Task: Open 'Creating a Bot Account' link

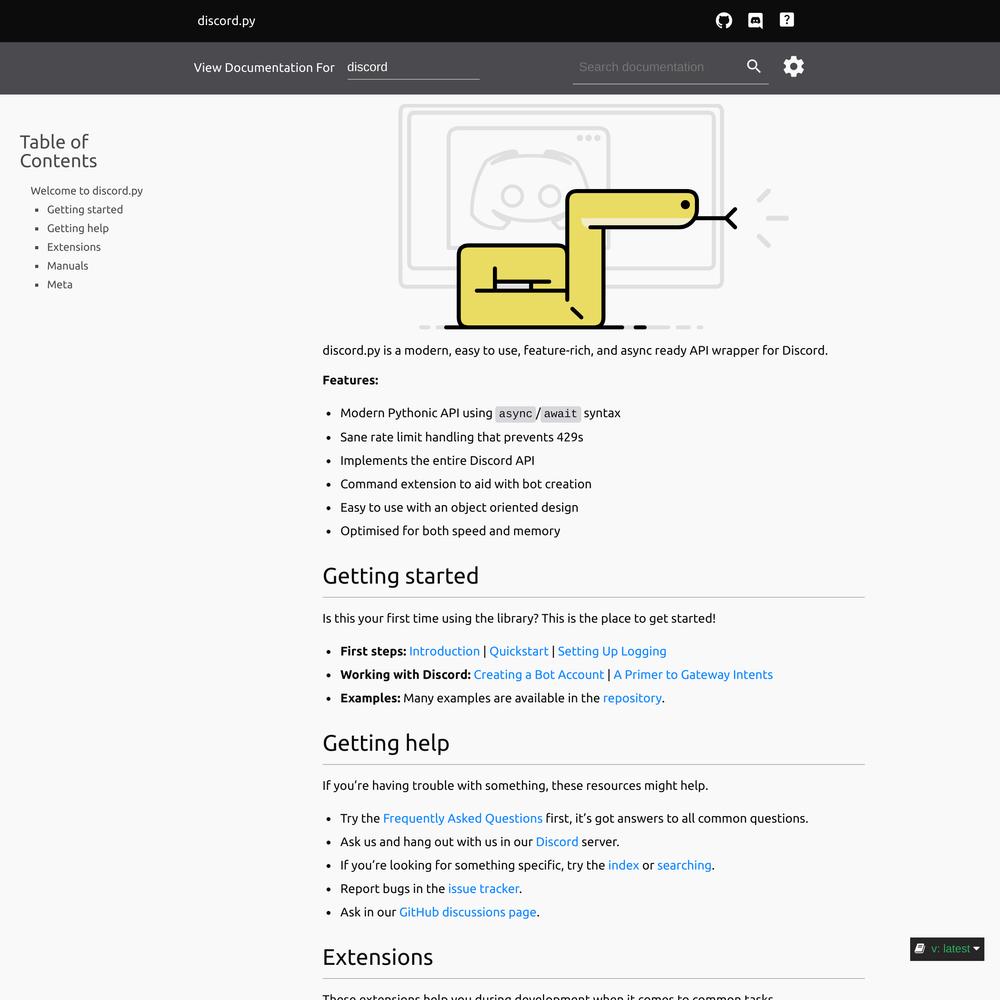Action: (x=538, y=675)
